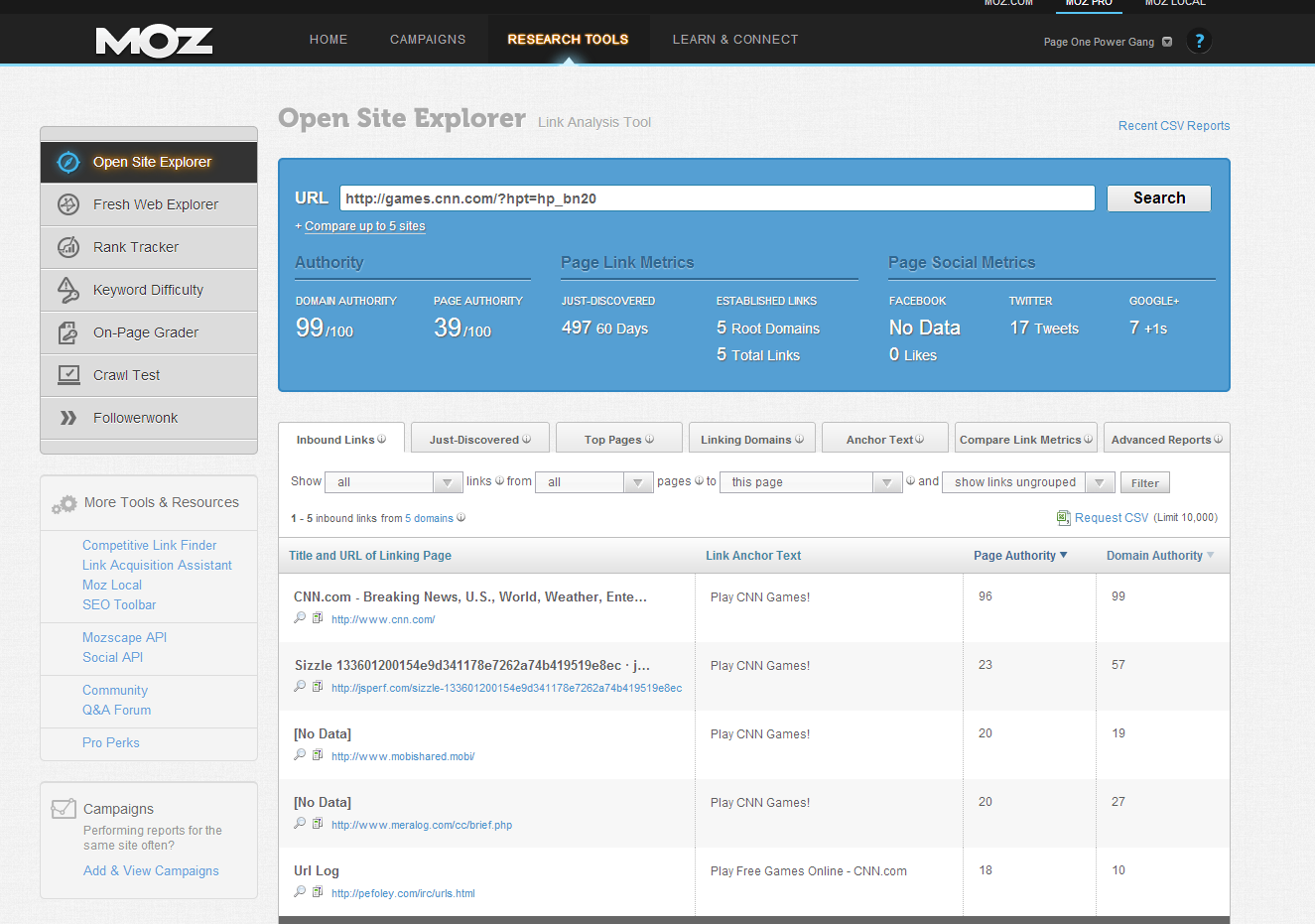
Task: Click info icon after 'links' filter label
Action: (x=499, y=481)
